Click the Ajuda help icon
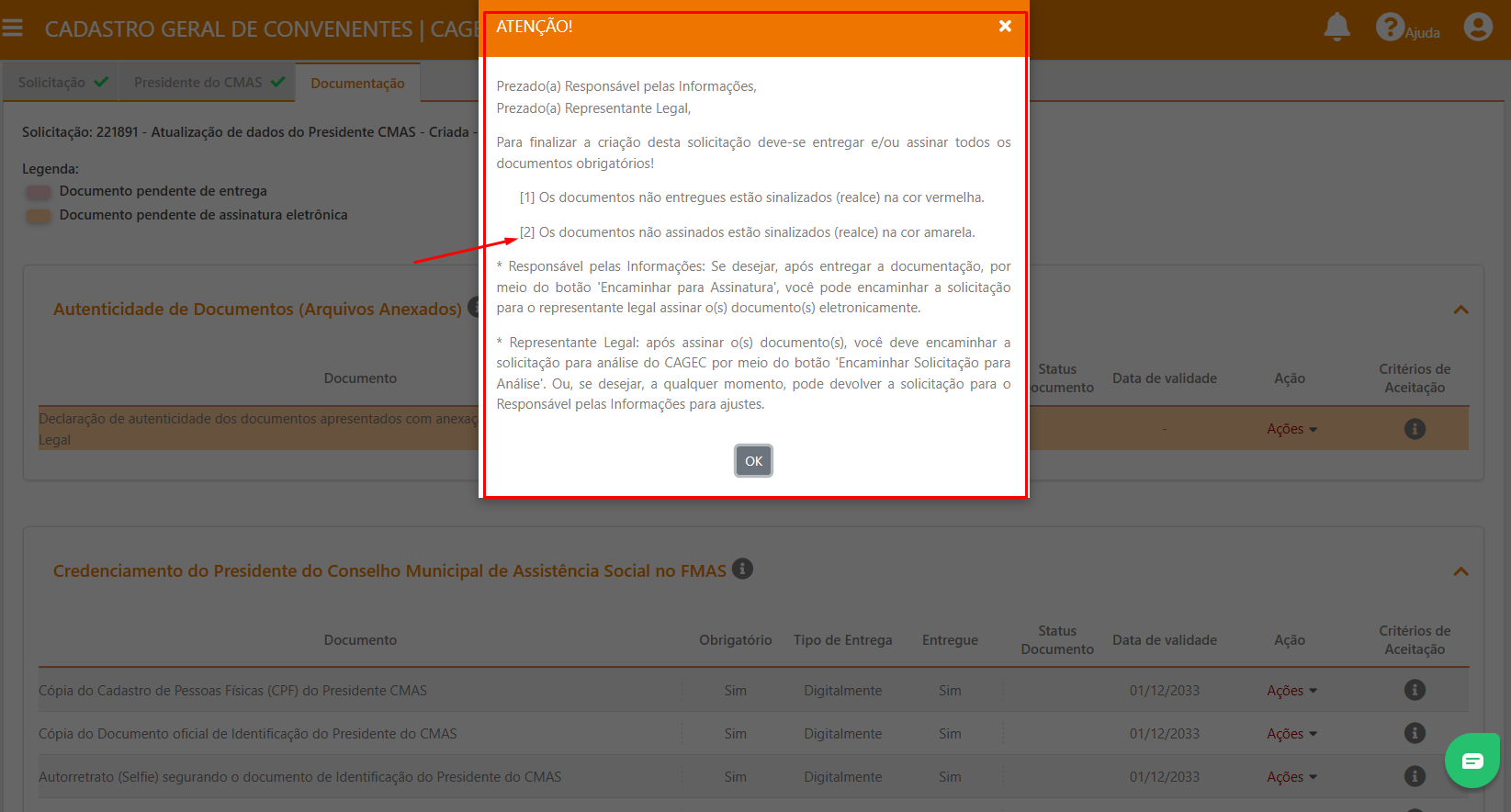Screen dimensions: 1511x812 point(1390,28)
